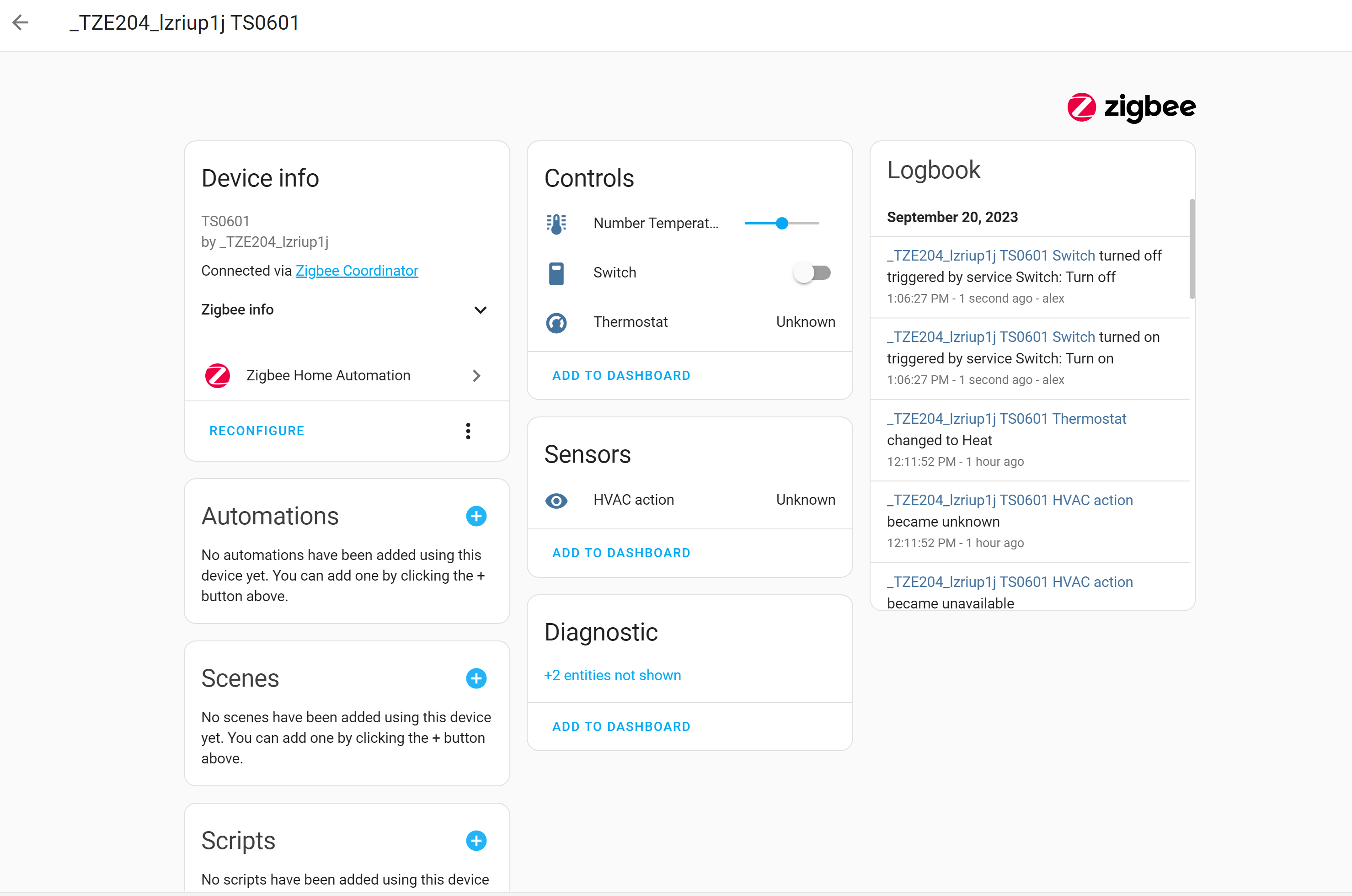1352x896 pixels.
Task: Open the Thermostat logbook entry link
Action: click(1006, 418)
